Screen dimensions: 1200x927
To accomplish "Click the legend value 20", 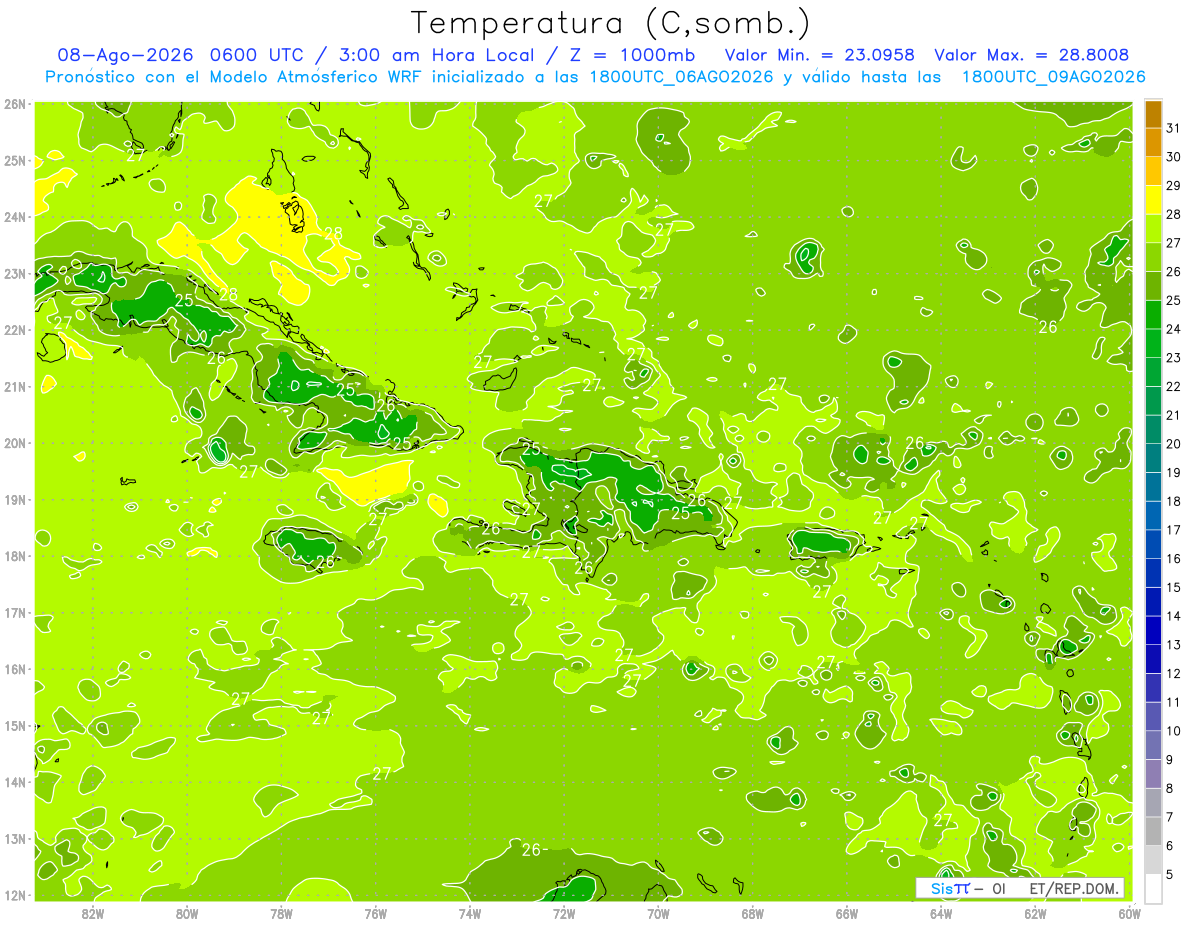I will pos(1173,444).
